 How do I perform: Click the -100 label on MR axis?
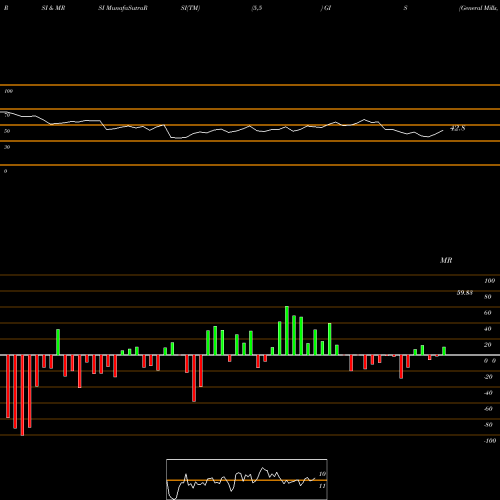tap(490, 441)
